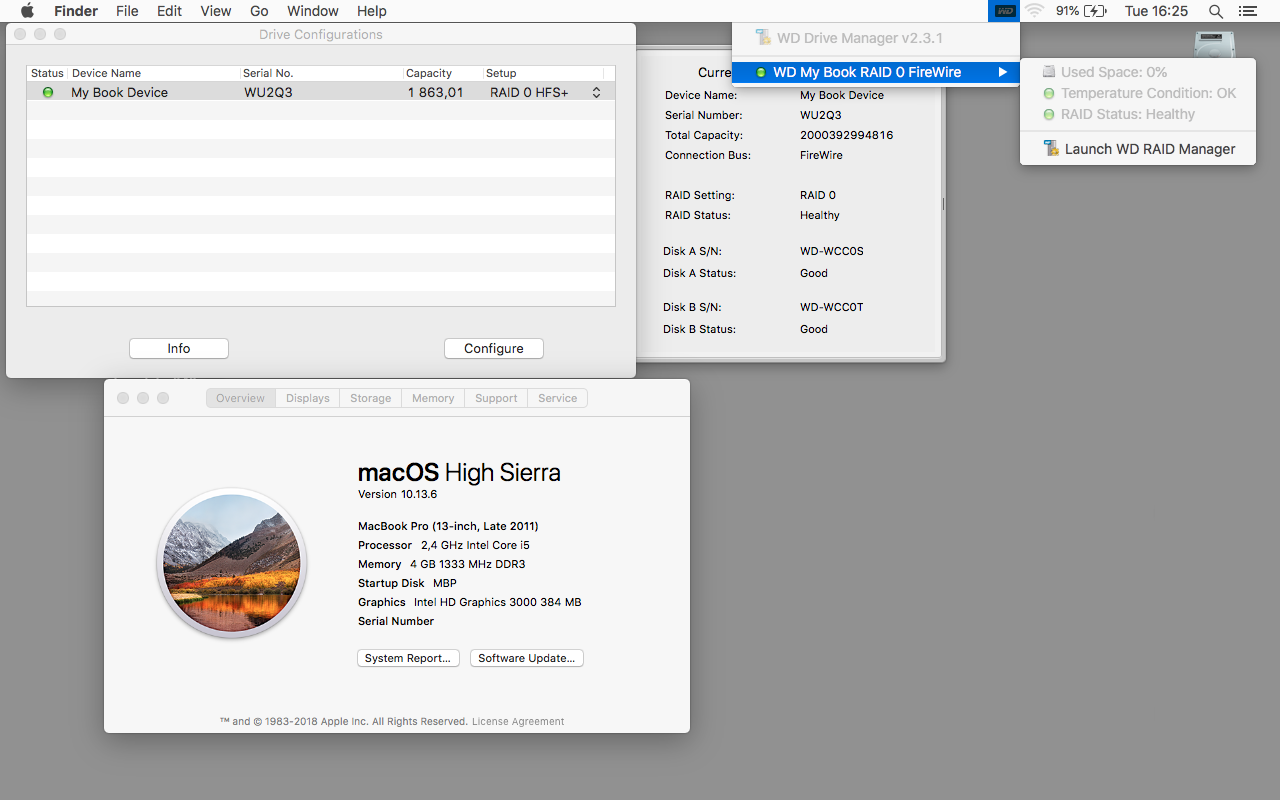Click the Info button in Drive Configurations
Screen dimensions: 1280x800
click(x=179, y=348)
